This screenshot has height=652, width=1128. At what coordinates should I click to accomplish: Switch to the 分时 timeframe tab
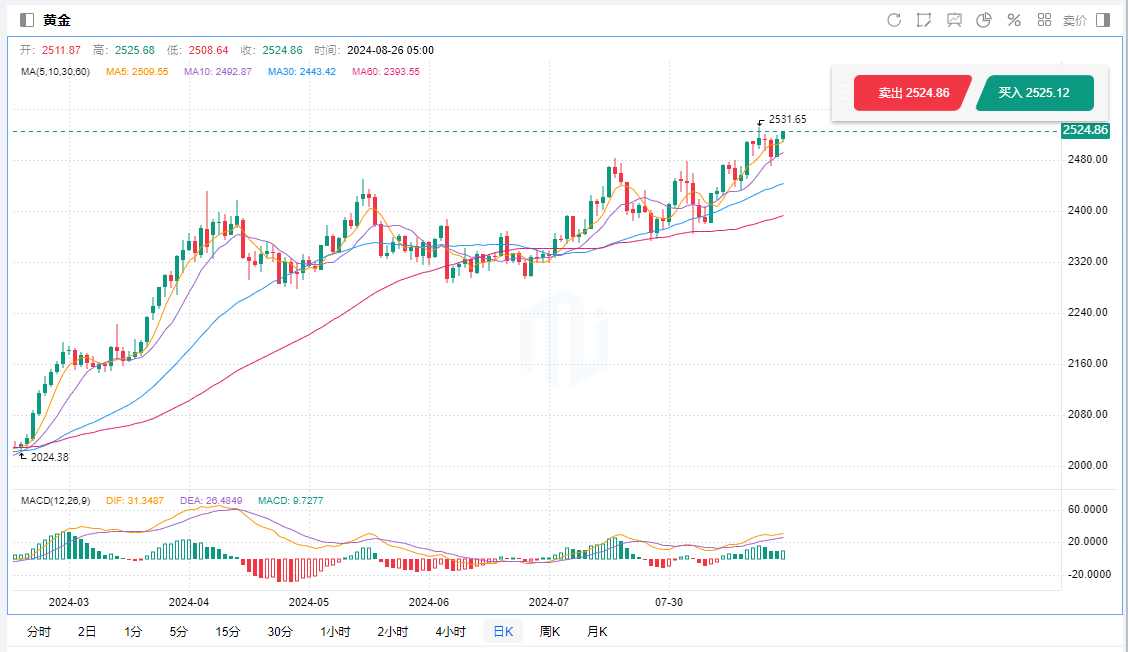tap(38, 631)
